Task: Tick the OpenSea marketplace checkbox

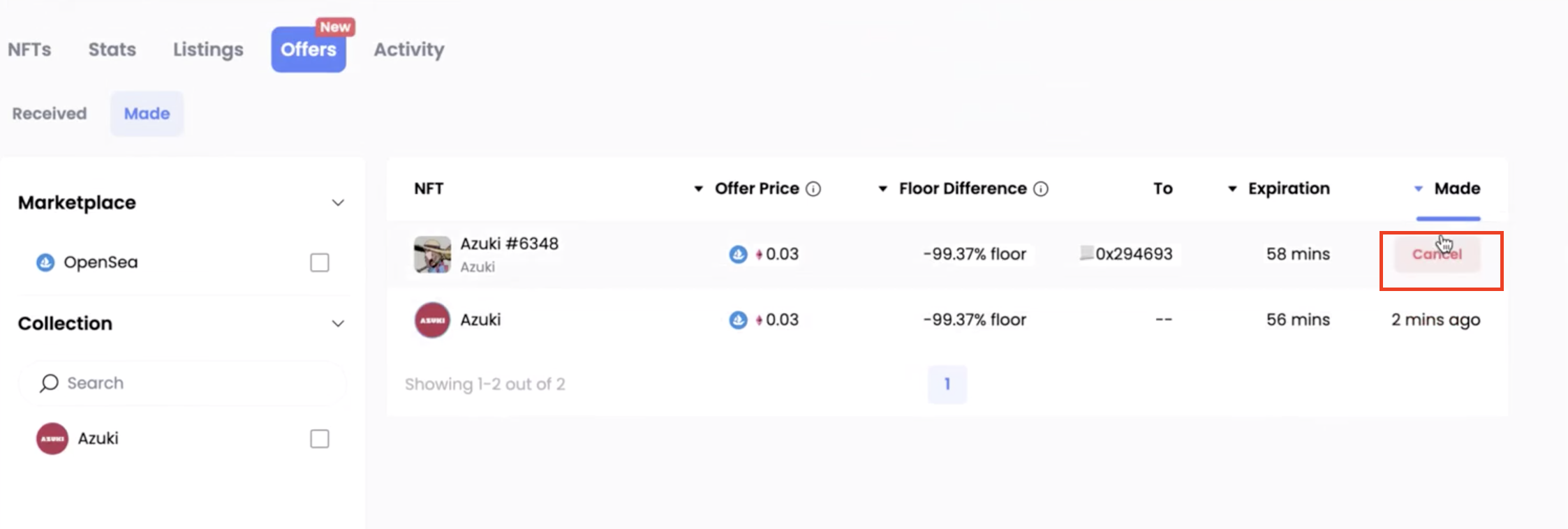Action: coord(320,262)
